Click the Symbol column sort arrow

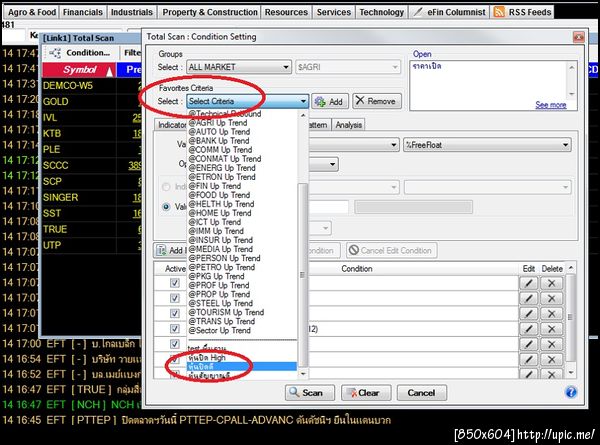[x=110, y=71]
